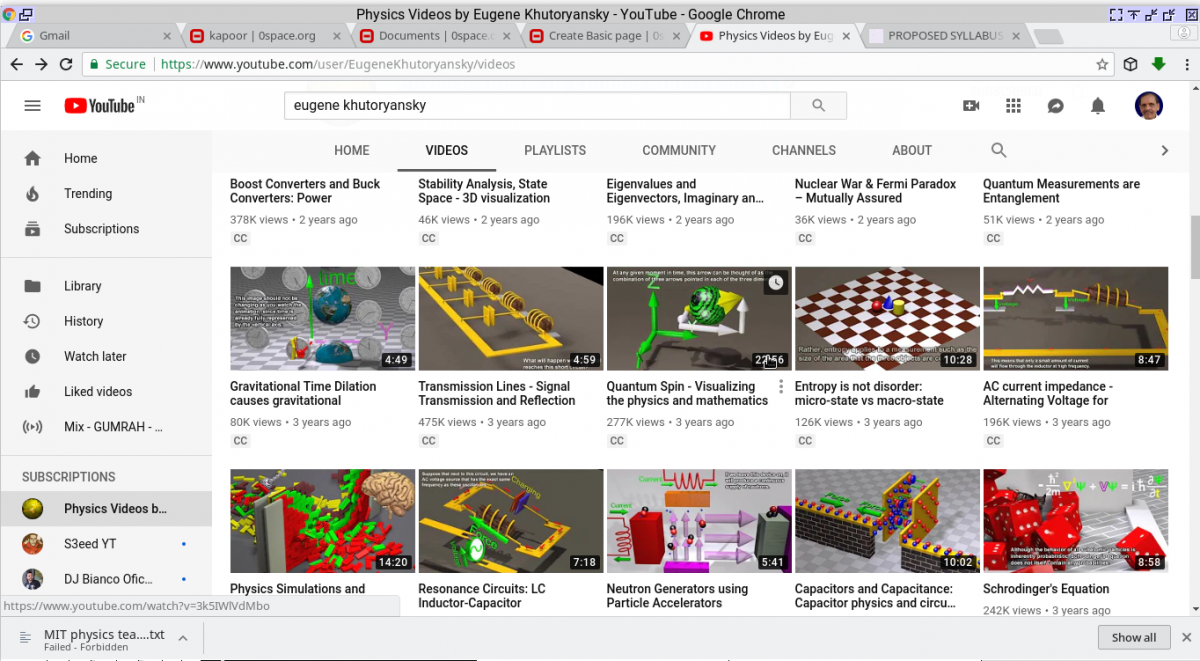Screen dimensions: 1200x661
Task: Expand the MIT physics download item arrow
Action: tap(183, 637)
